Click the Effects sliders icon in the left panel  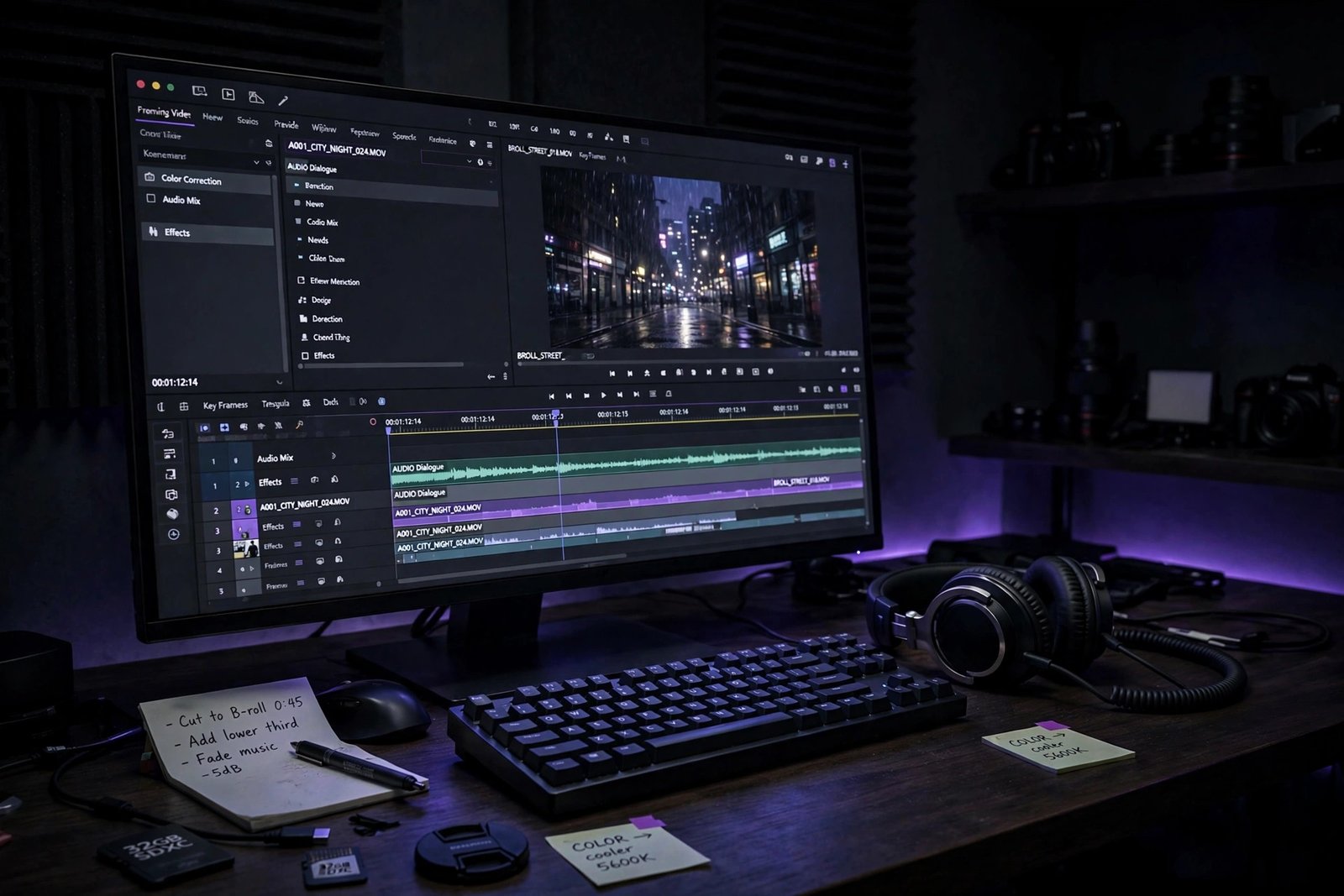(x=153, y=231)
